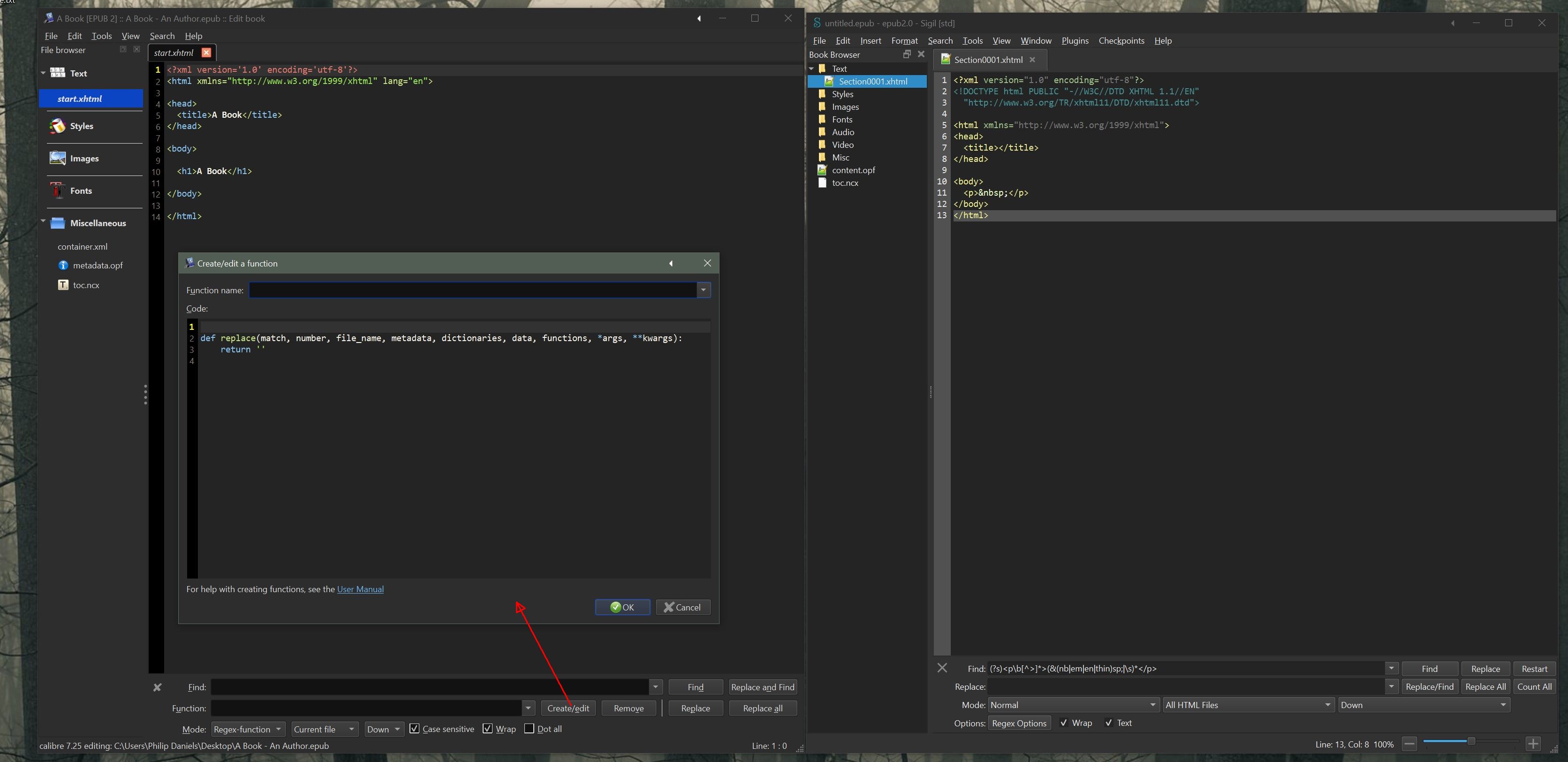Close calibre find panel with X icon

tap(157, 687)
